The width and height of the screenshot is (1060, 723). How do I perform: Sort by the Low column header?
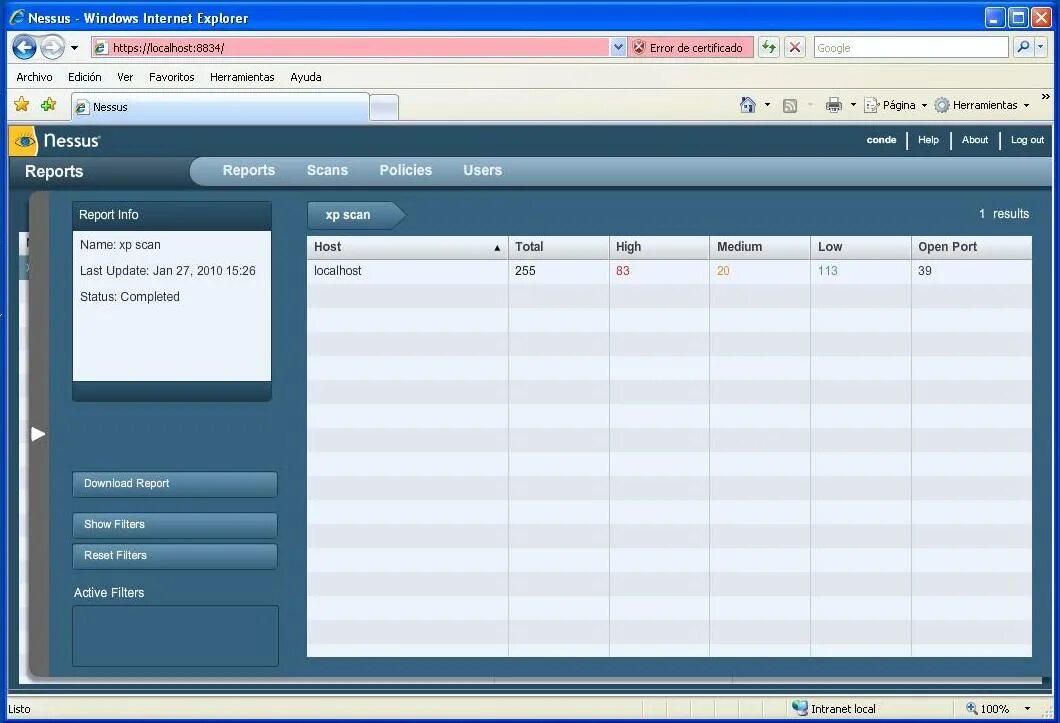coord(861,247)
